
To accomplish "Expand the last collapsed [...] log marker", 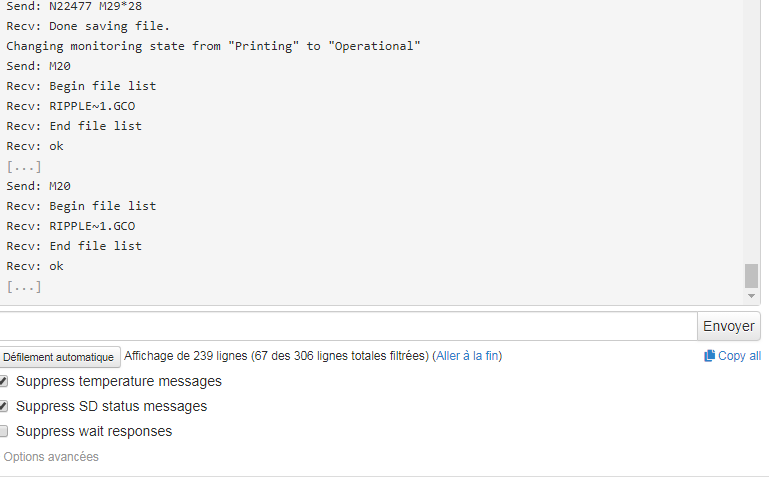I will pos(24,287).
